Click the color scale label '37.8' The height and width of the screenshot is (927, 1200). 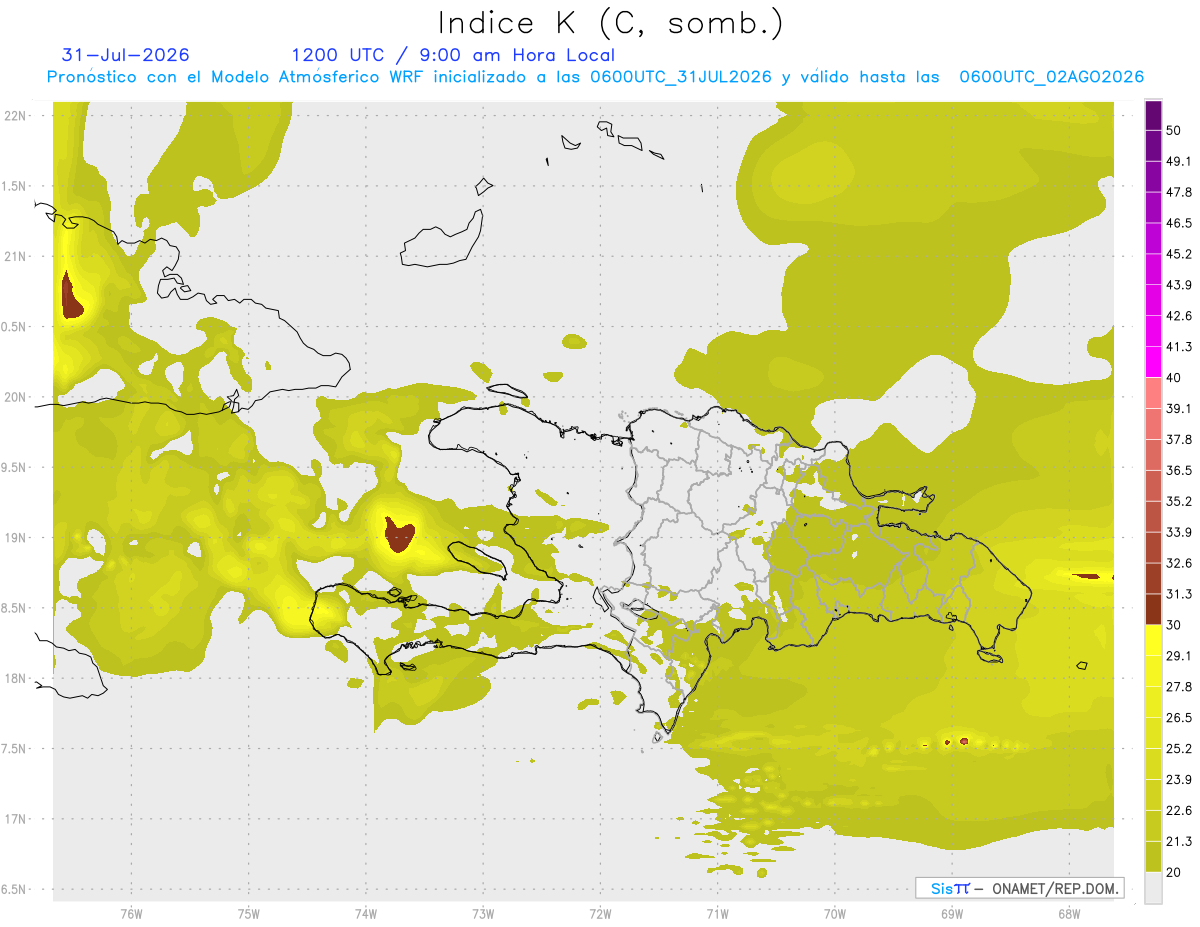[1179, 440]
